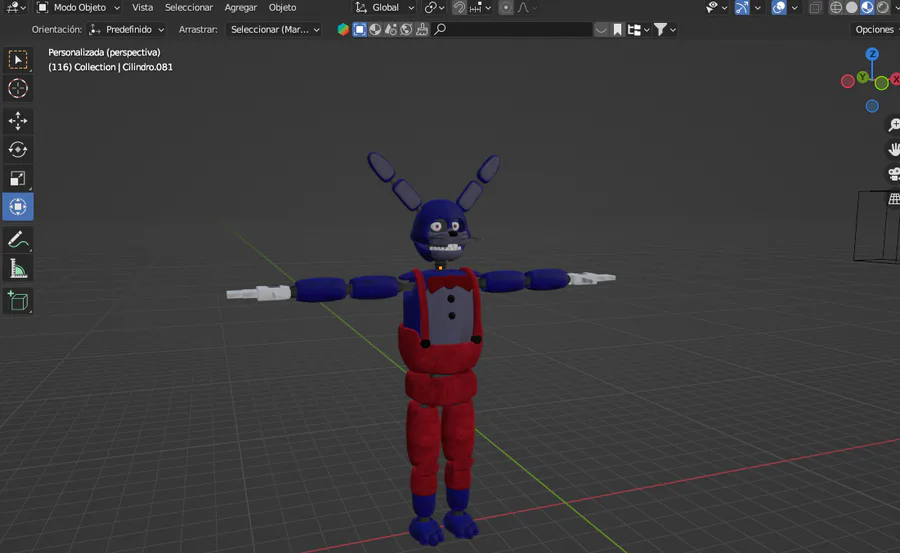The width and height of the screenshot is (900, 553).
Task: Click the Personalizada (perspectiva) label
Action: (104, 52)
